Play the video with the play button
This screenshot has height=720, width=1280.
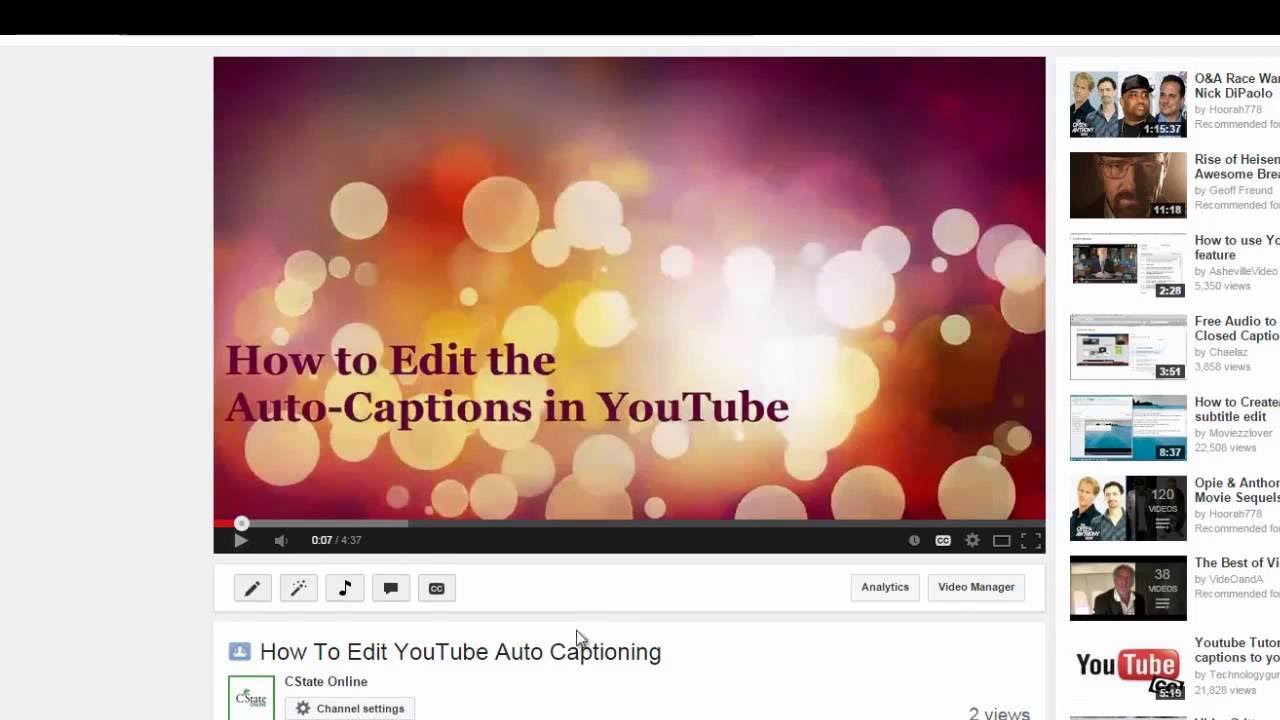[241, 540]
